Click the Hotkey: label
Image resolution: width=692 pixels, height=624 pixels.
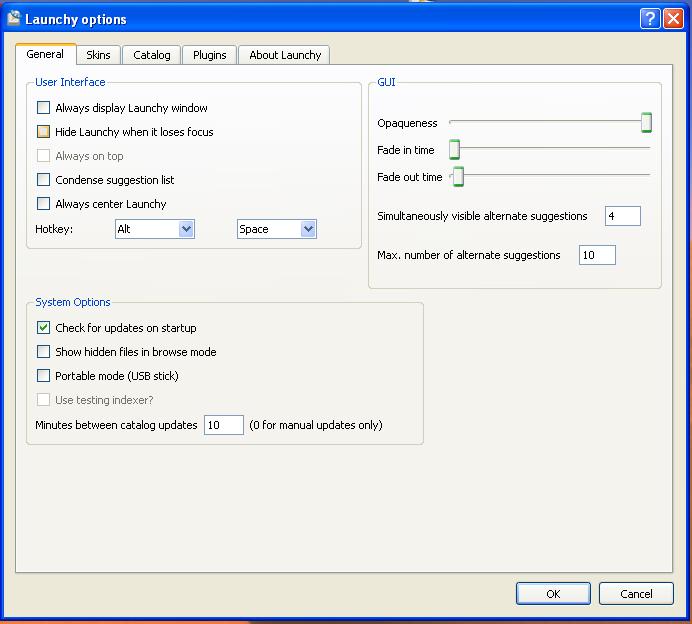click(x=54, y=229)
